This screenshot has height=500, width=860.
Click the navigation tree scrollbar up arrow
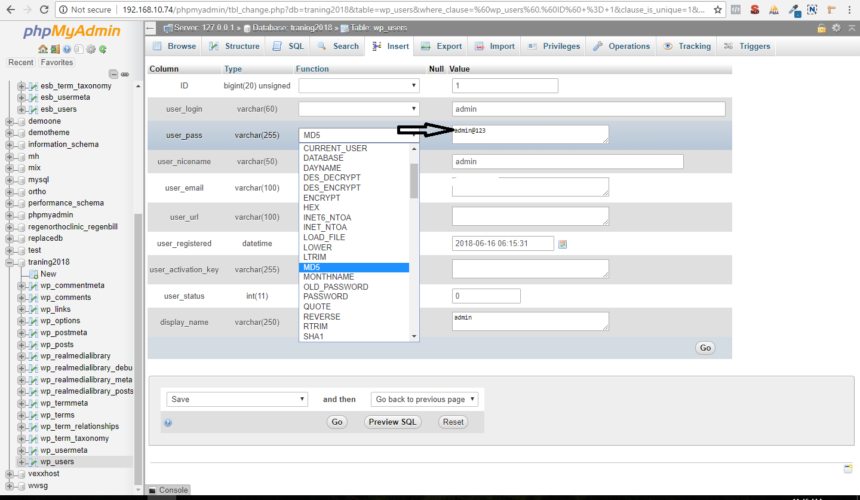point(138,86)
